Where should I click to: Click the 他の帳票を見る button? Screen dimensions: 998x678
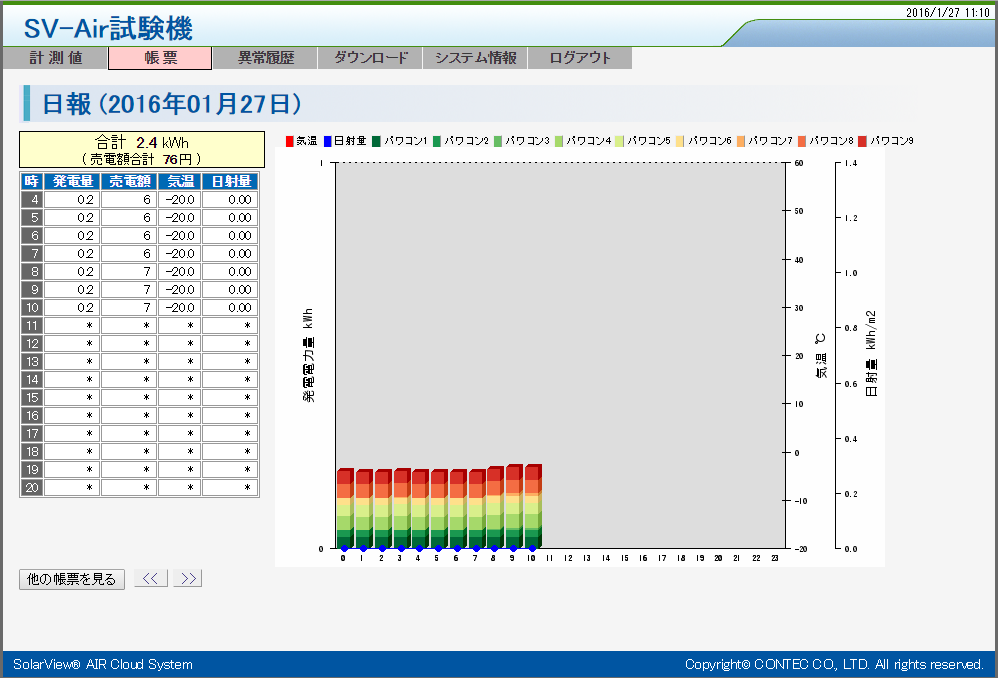coord(71,579)
